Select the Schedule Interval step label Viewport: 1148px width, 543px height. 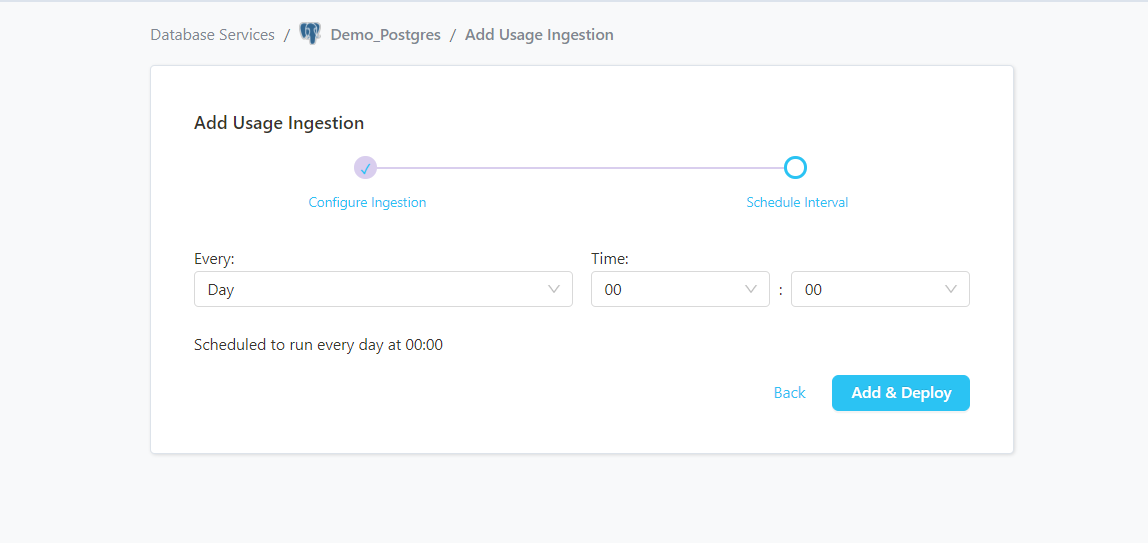797,203
